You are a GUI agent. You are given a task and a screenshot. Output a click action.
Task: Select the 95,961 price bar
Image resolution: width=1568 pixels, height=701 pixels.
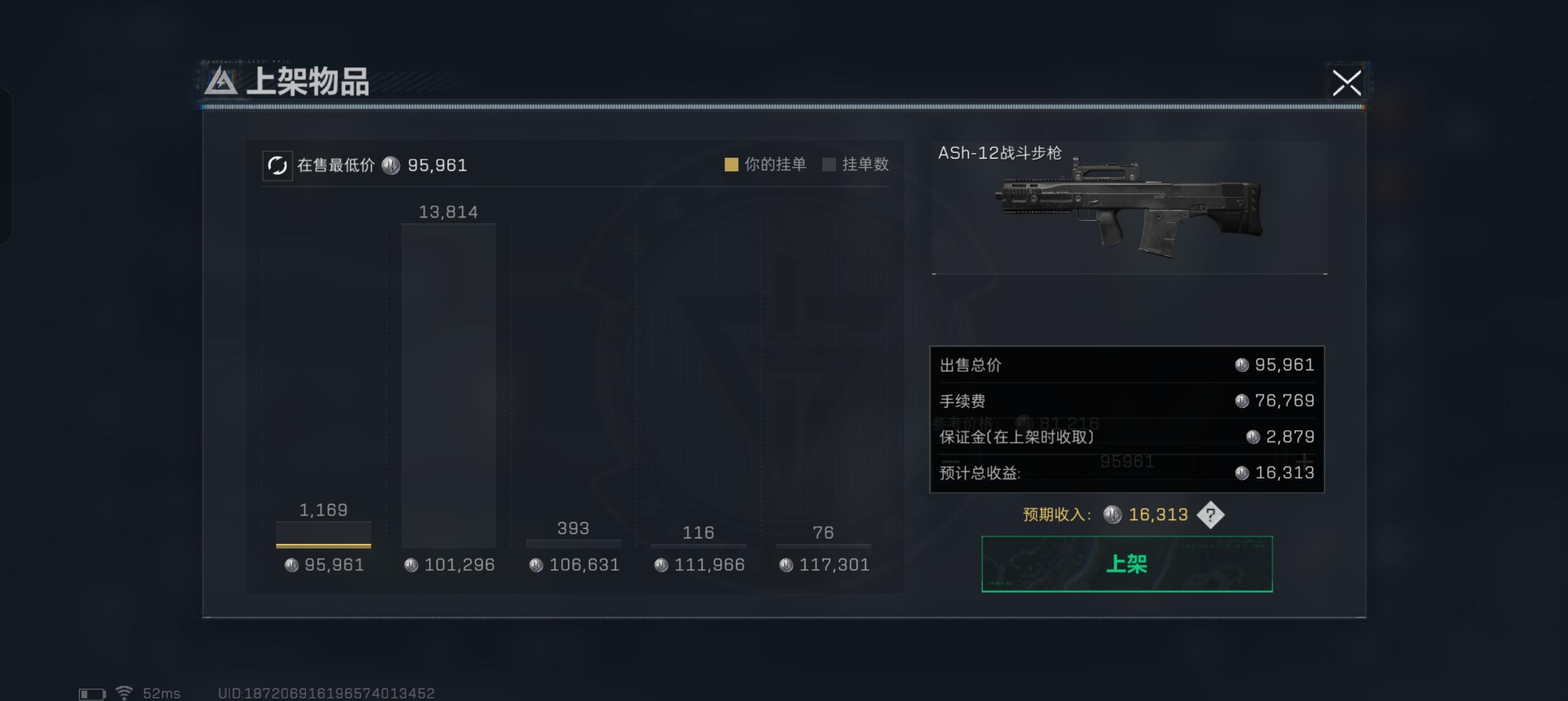(x=323, y=534)
